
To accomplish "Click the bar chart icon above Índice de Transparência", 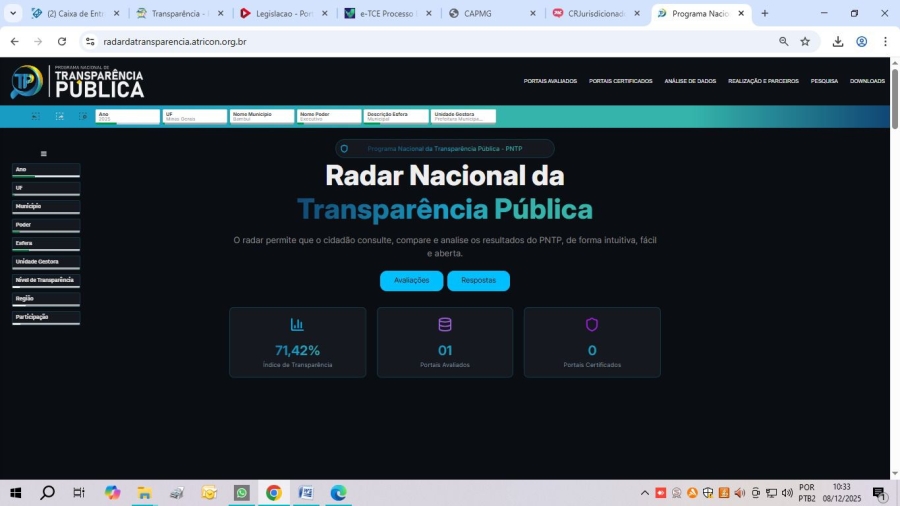I will [297, 324].
